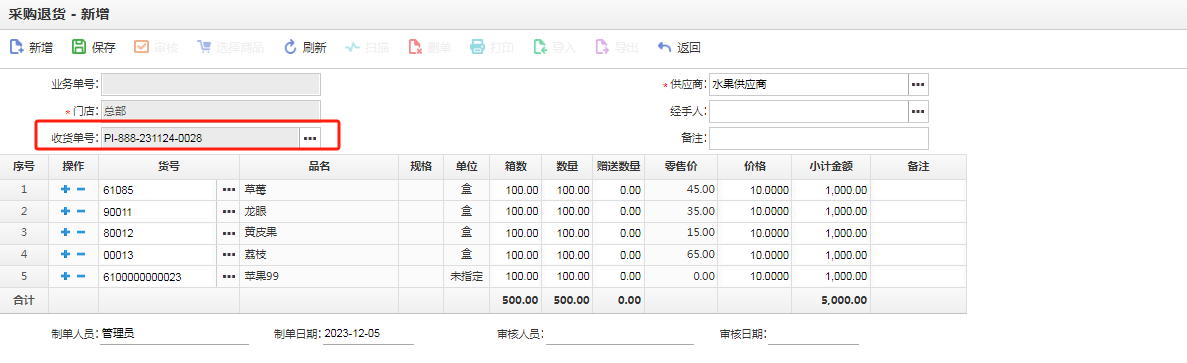The height and width of the screenshot is (363, 1187).
Task: Click the 新增 (new) toolbar icon
Action: click(x=17, y=47)
